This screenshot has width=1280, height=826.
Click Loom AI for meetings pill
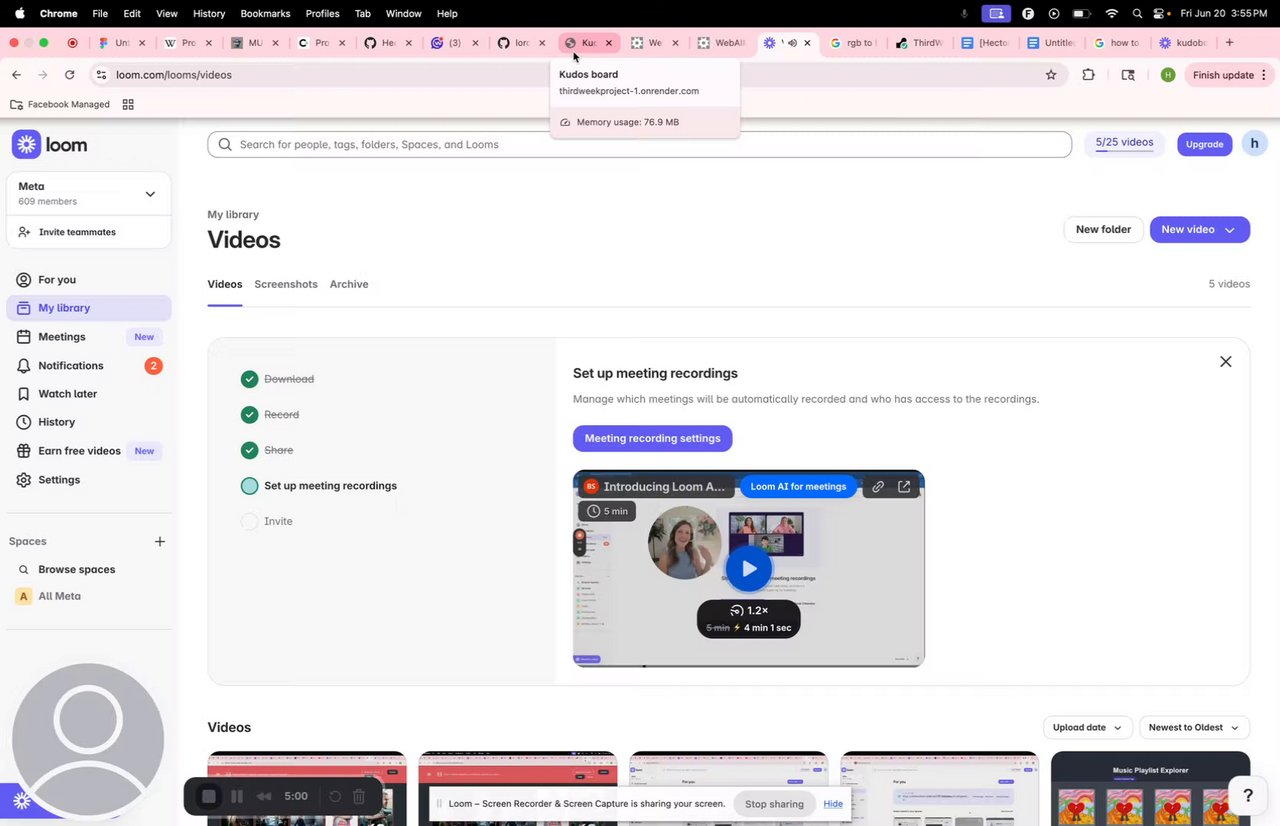coord(798,487)
